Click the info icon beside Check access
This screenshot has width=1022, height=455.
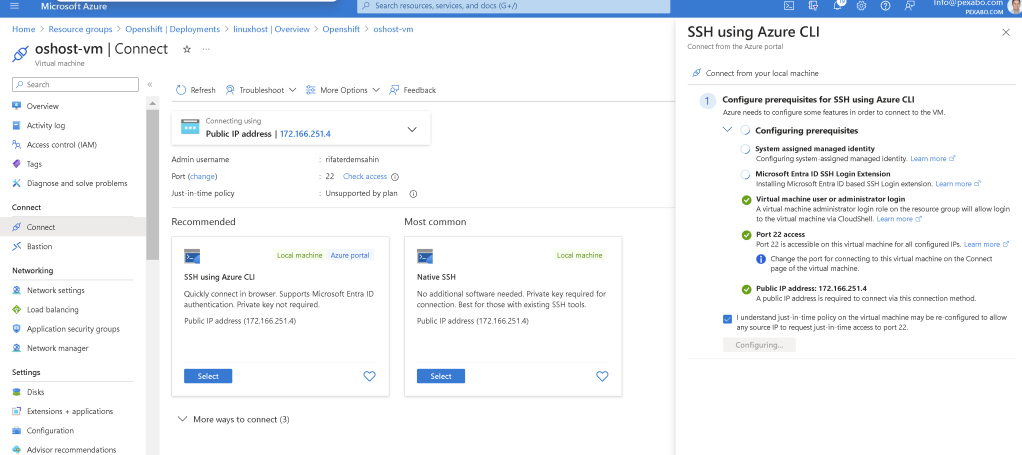coord(395,177)
